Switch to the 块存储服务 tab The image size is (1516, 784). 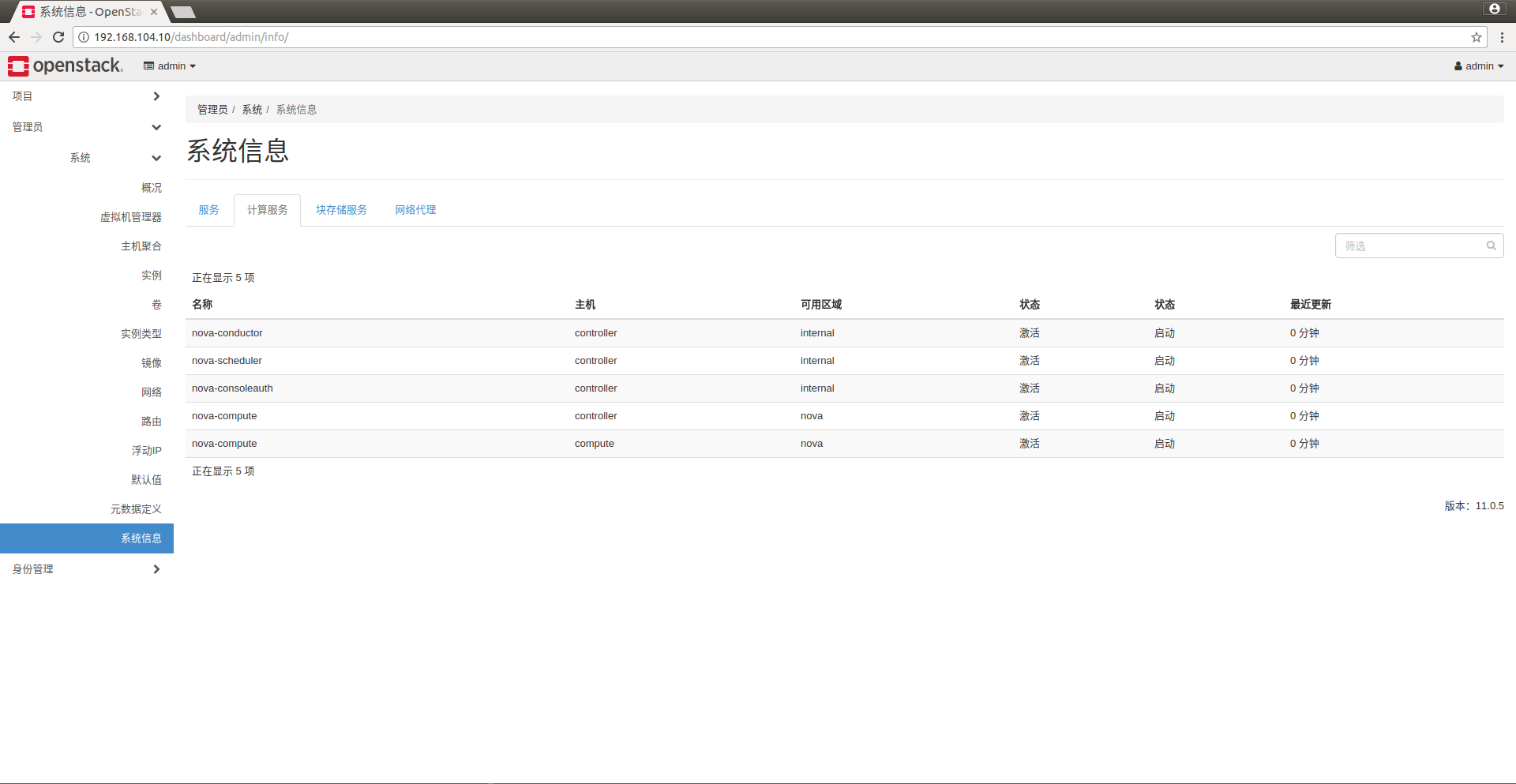[x=342, y=210]
